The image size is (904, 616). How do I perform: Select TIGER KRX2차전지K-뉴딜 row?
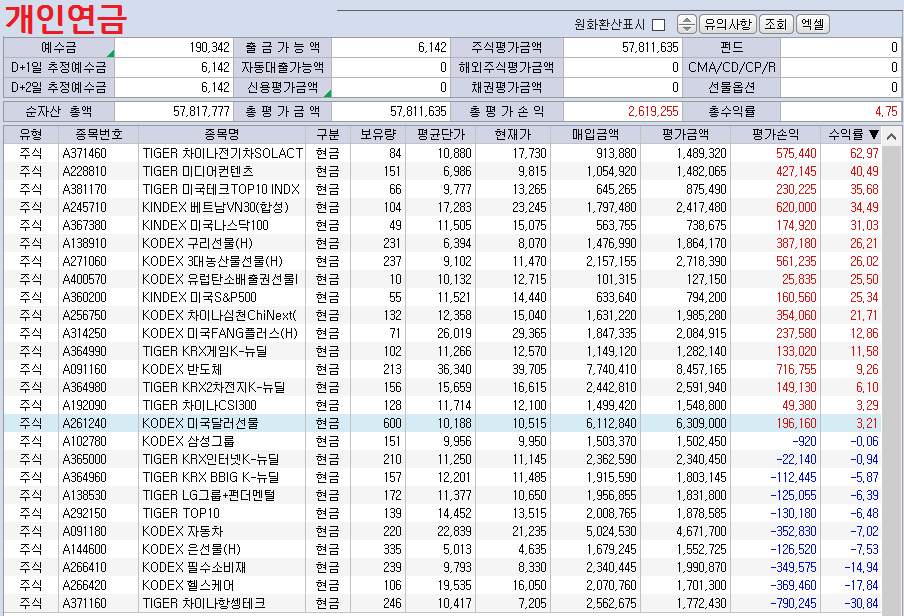click(x=443, y=387)
